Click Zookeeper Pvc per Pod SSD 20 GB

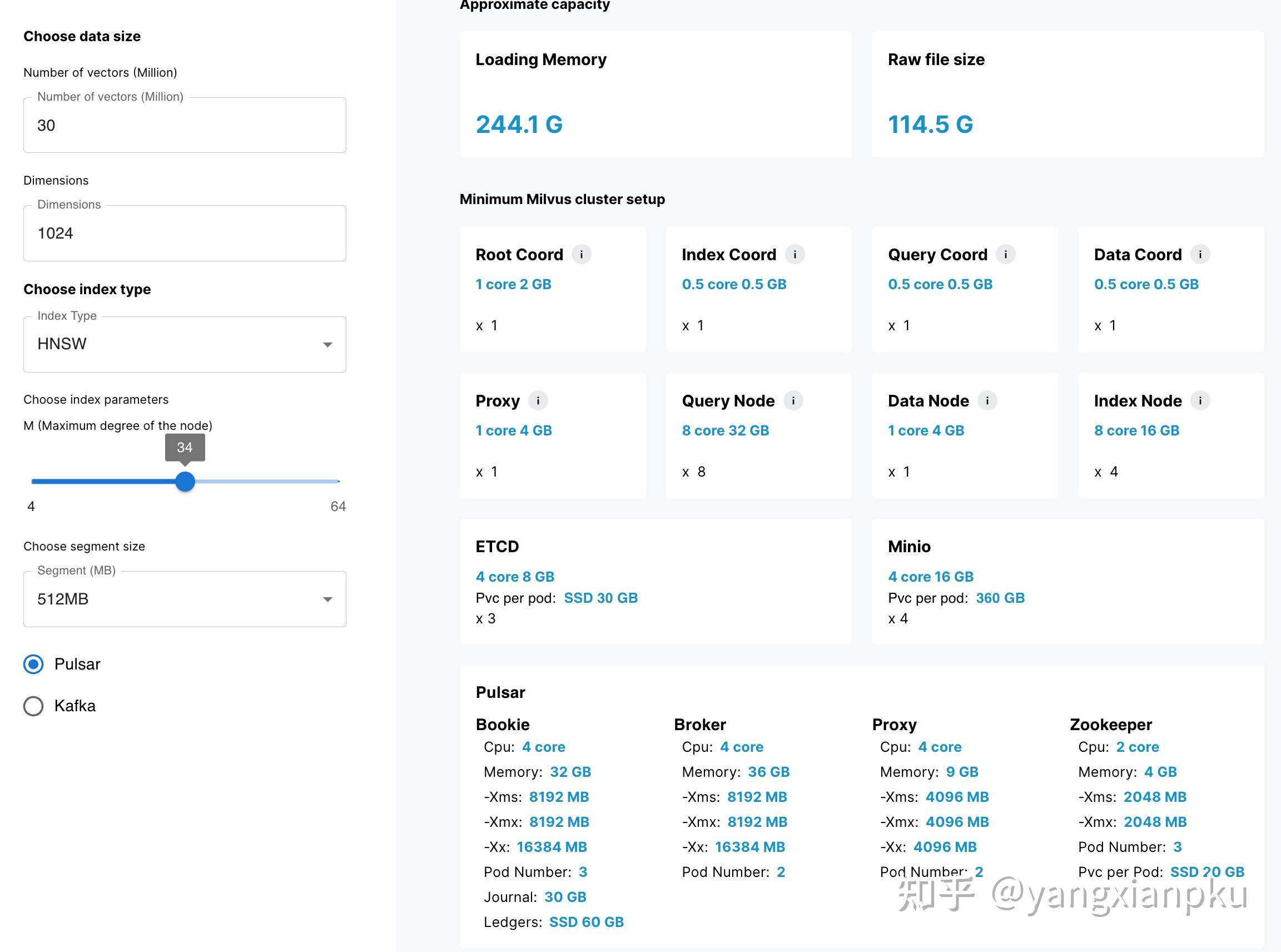point(1207,872)
